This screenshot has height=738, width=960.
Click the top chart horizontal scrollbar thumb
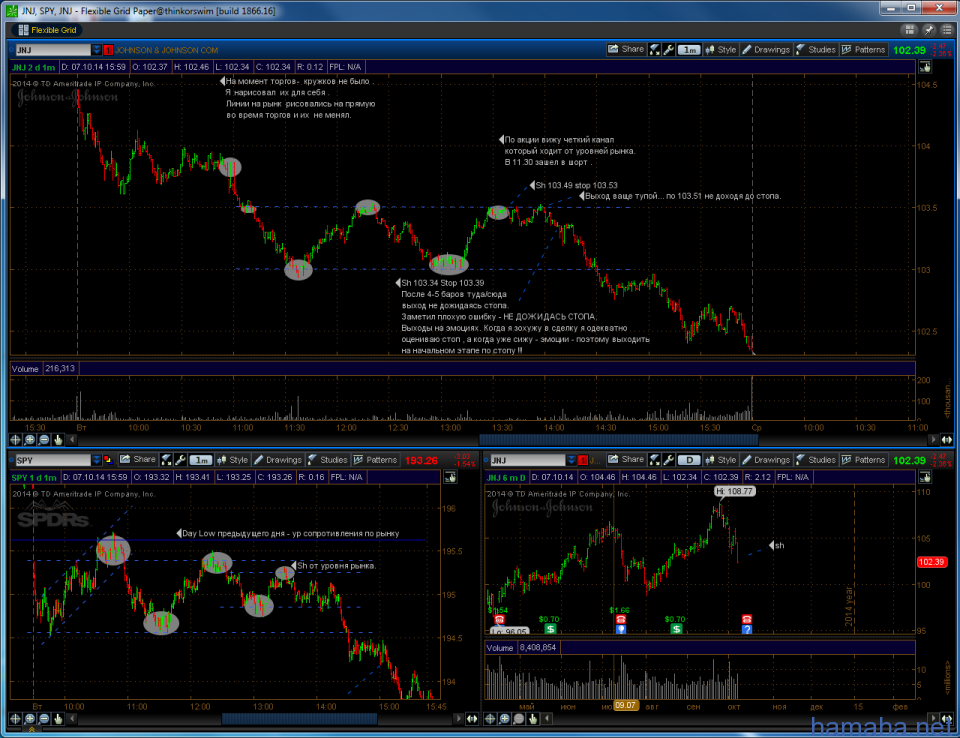click(x=618, y=440)
